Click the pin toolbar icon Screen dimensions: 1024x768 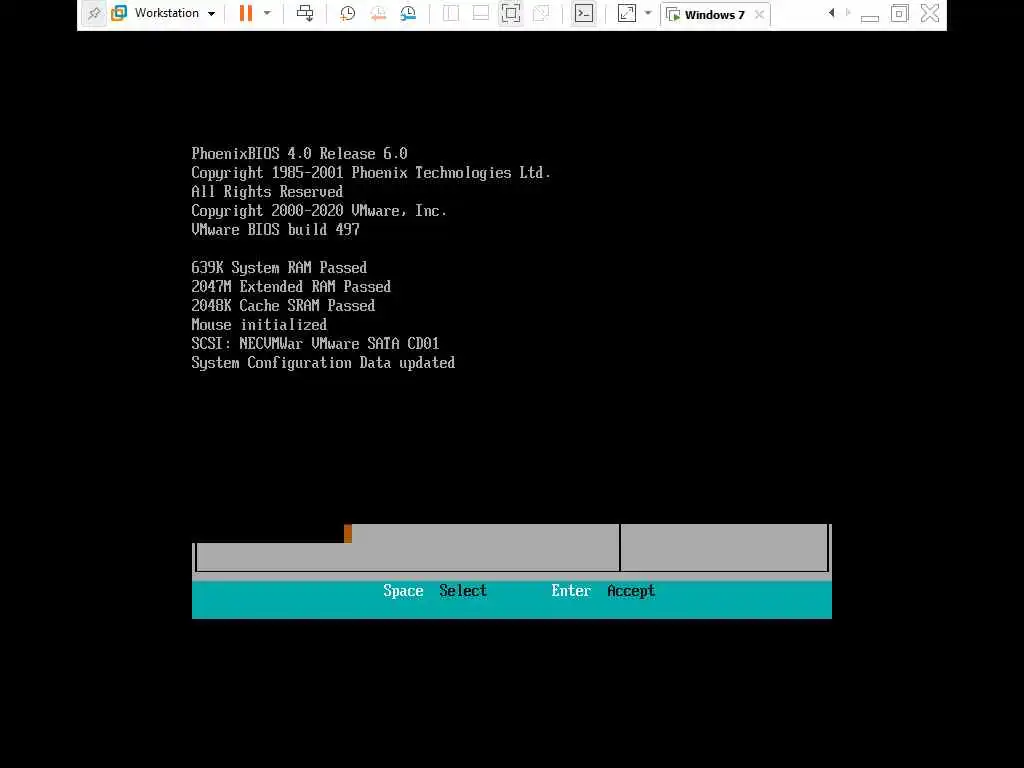[x=94, y=14]
